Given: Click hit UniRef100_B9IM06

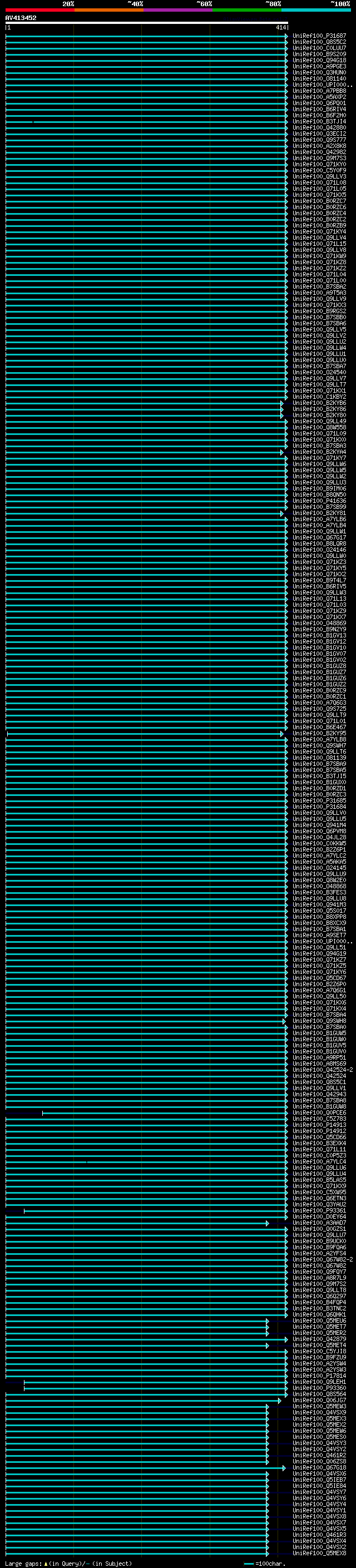Looking at the screenshot, I should 319,489.
